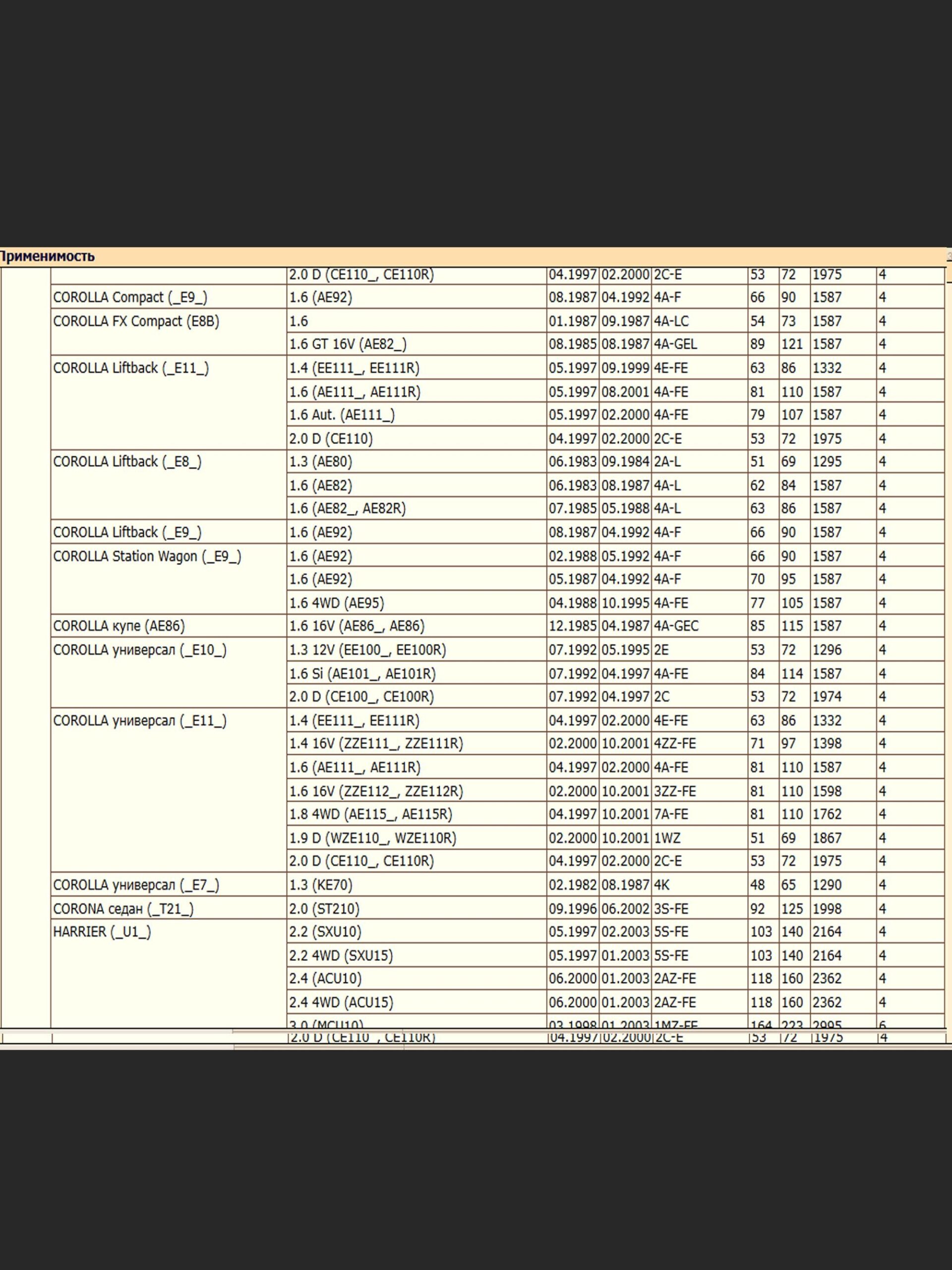Click the 3ZZ-FE engine code cell
Screen dimensions: 952x1270
tap(675, 791)
